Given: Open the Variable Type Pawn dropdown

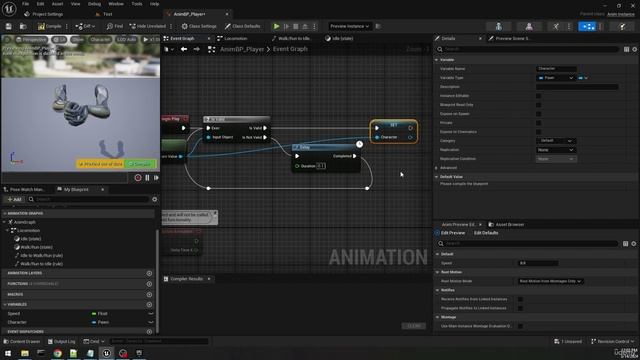Looking at the screenshot, I should point(556,78).
